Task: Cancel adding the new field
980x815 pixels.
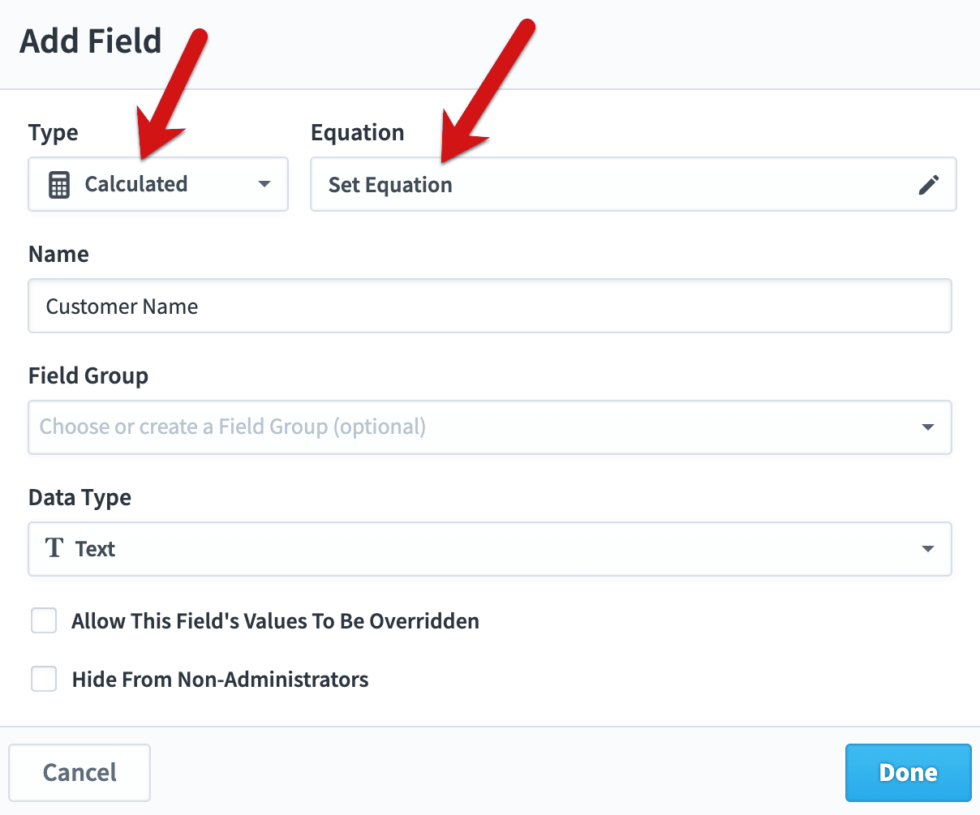Action: coord(79,772)
